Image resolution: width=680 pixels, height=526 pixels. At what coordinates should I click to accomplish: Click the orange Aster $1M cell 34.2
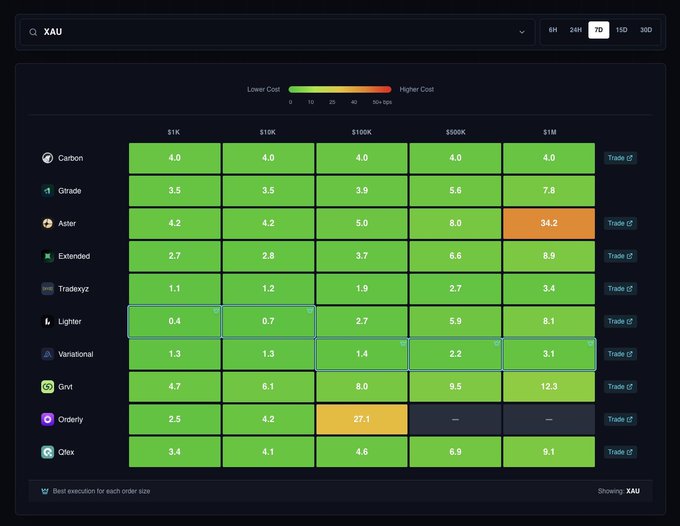pos(549,223)
